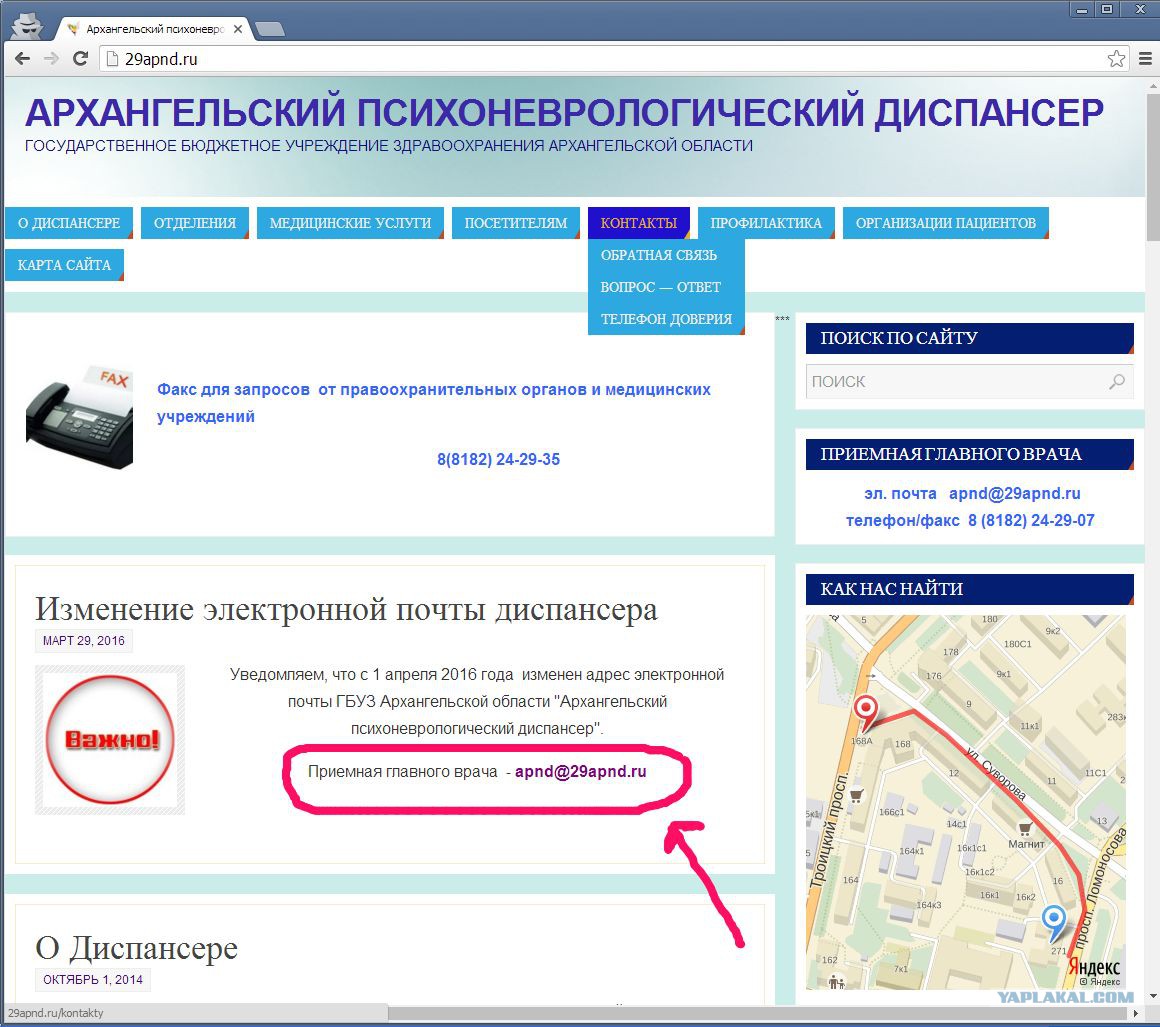Screen dimensions: 1160x1027
Task: Click the red map marker on the map
Action: click(x=864, y=711)
